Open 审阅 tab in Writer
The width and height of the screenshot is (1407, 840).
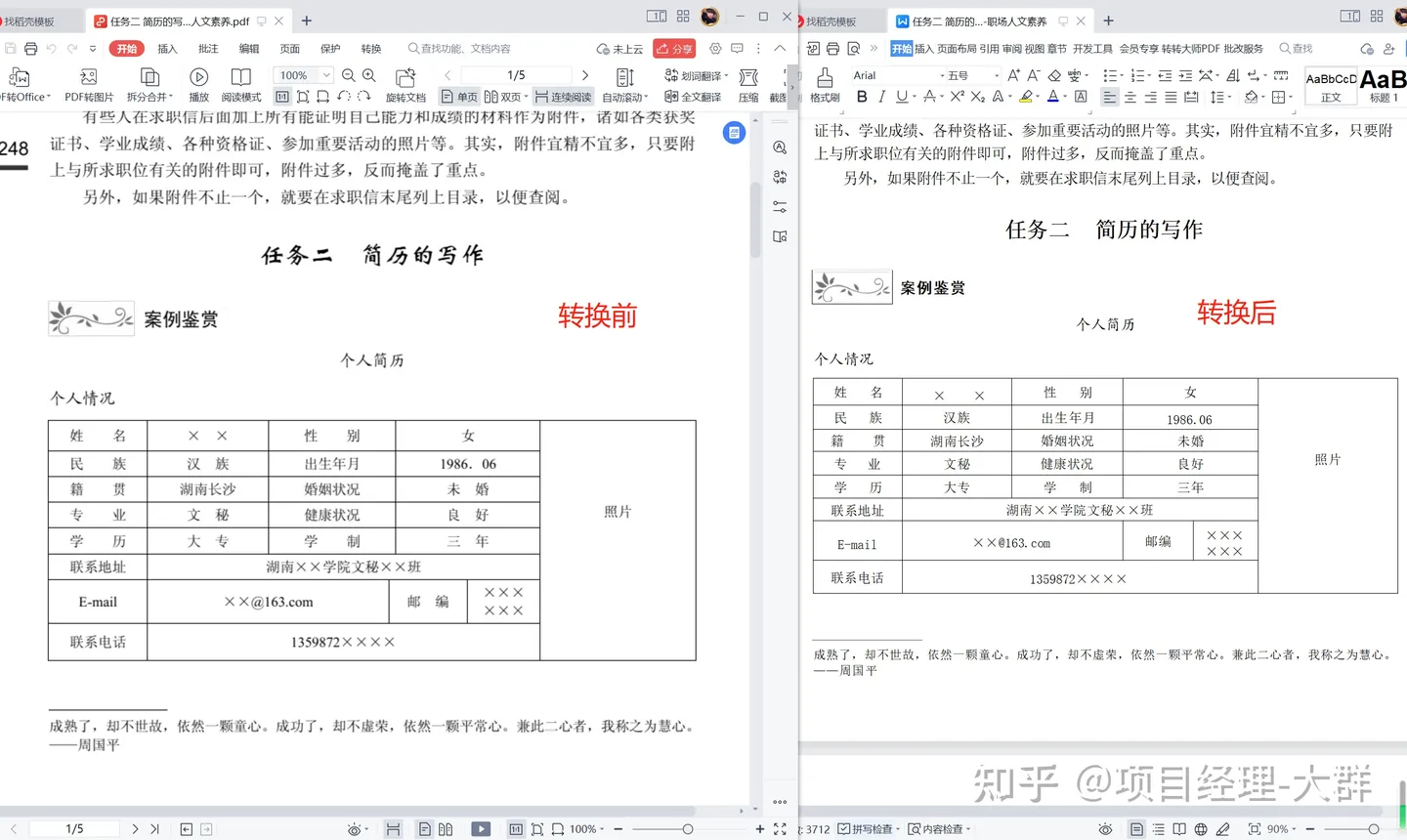pyautogui.click(x=1011, y=48)
